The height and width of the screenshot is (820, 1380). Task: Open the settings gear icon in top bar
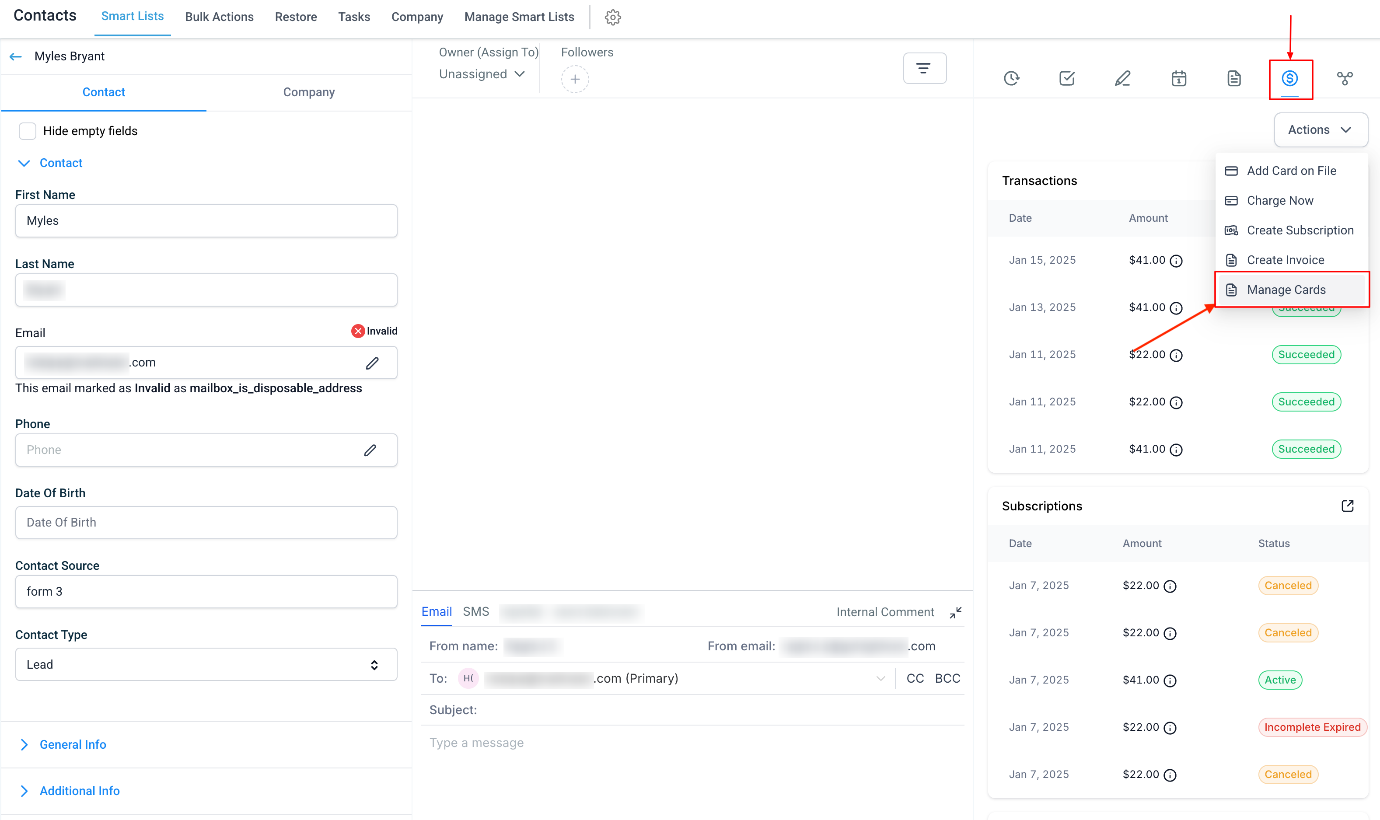[x=614, y=17]
